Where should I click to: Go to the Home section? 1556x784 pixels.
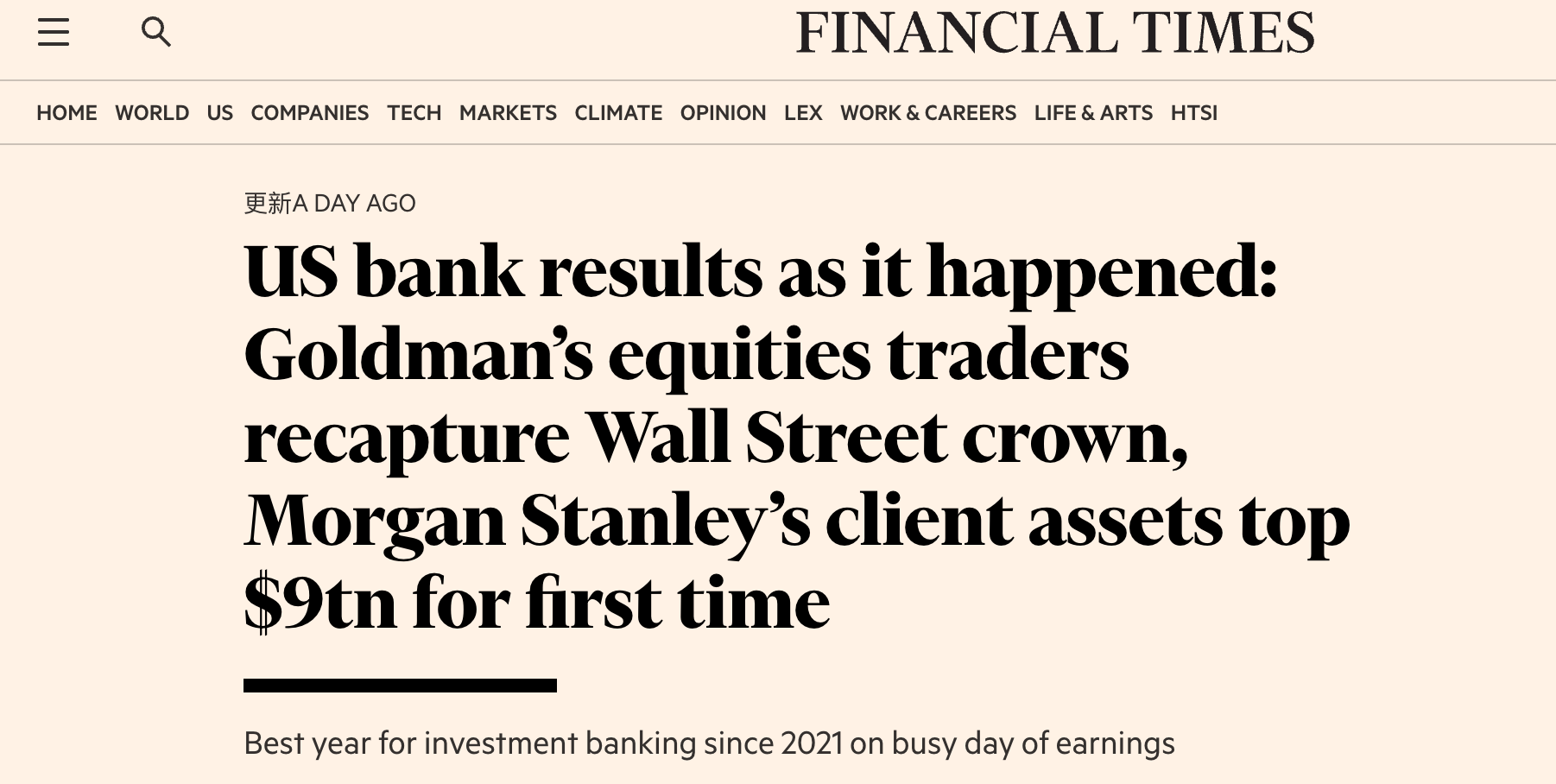(x=66, y=113)
